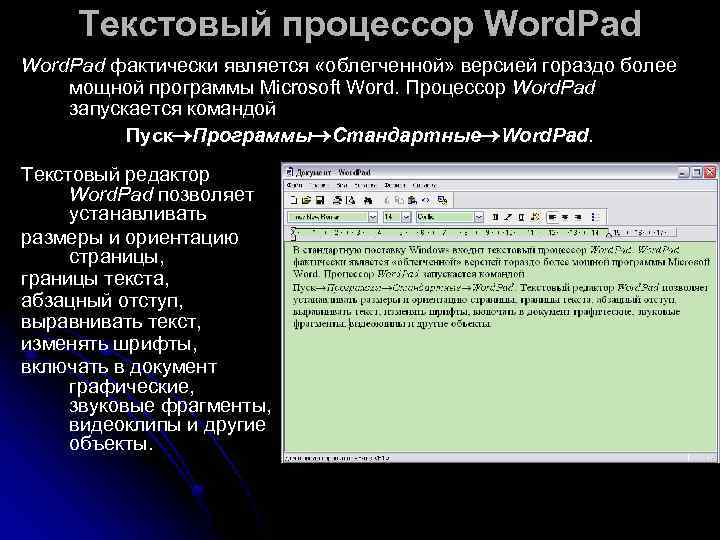Toggle bullet list style in the format bar
The height and width of the screenshot is (540, 720).
pyautogui.click(x=595, y=217)
